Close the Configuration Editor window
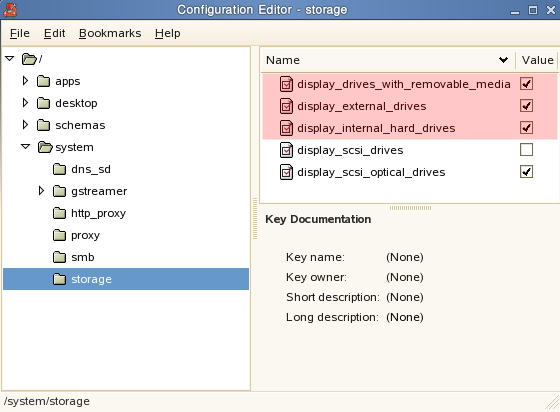Viewport: 560px width, 412px height. click(x=551, y=10)
